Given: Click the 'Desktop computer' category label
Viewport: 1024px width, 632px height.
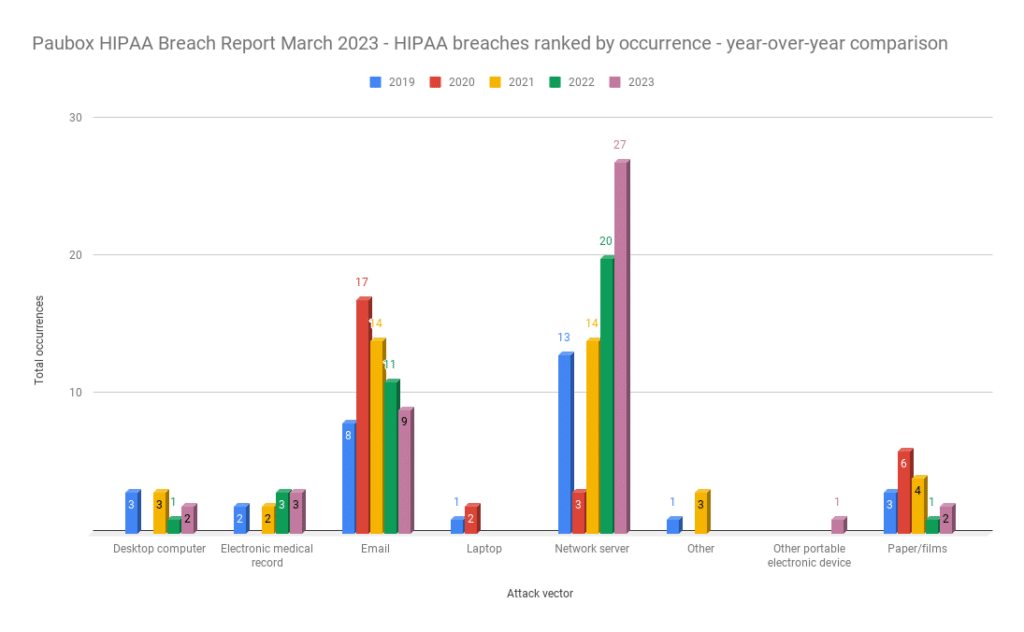Looking at the screenshot, I should [x=159, y=549].
